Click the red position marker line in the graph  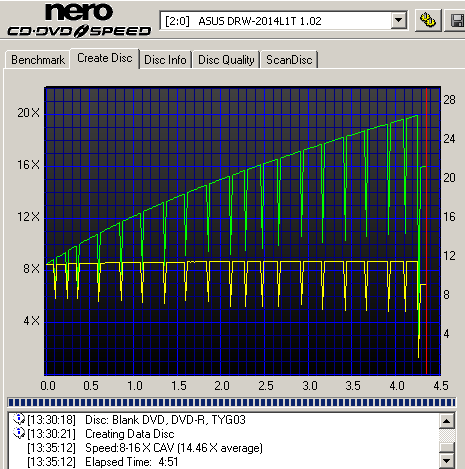[426, 231]
